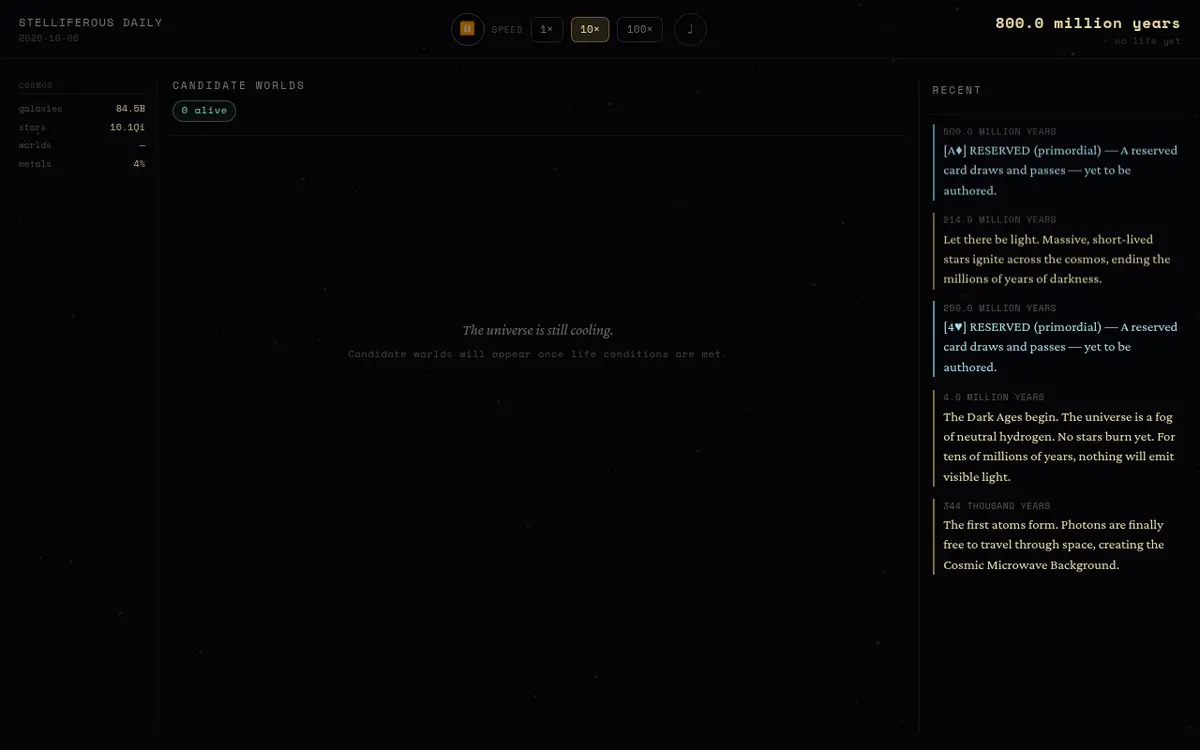Click the STELLIFEROUS DAILY title
Screen dimensions: 1200x750
click(x=90, y=23)
